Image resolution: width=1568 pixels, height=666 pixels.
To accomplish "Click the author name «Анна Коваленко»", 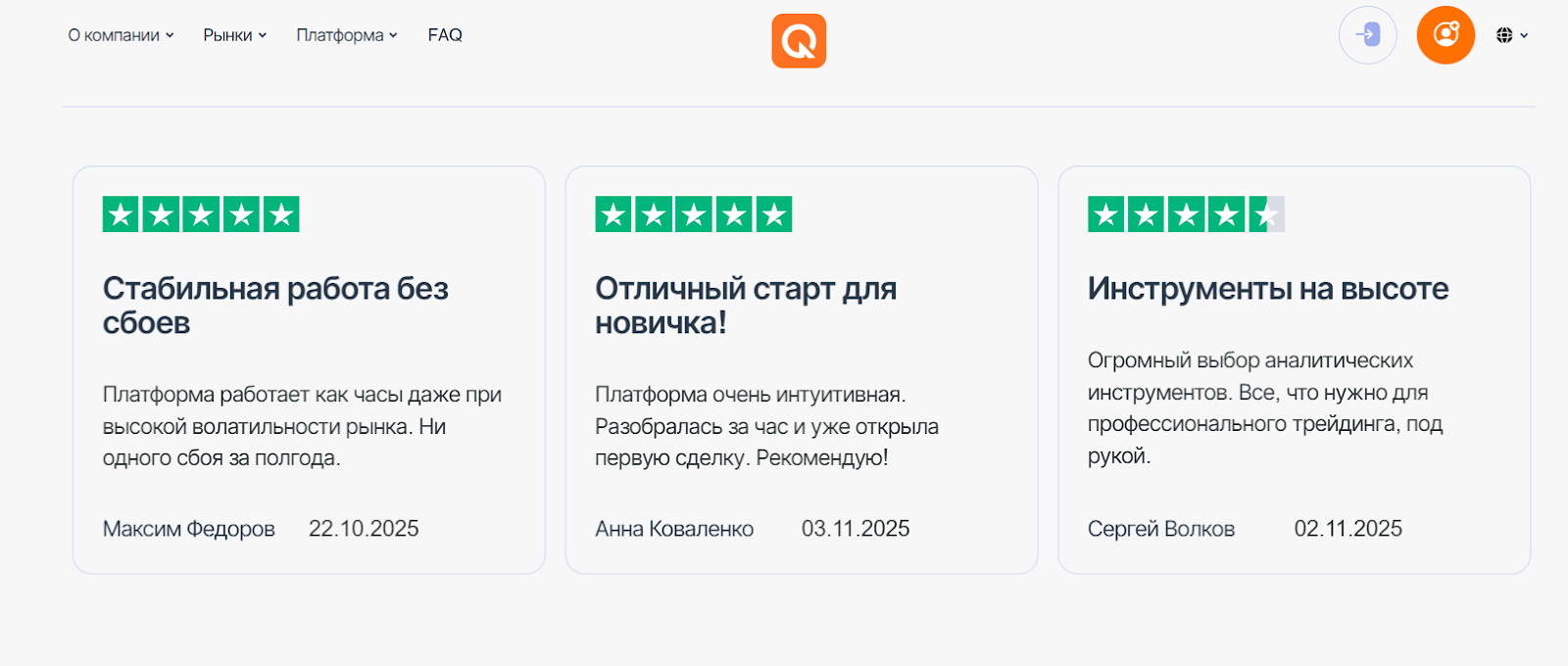I will point(673,529).
